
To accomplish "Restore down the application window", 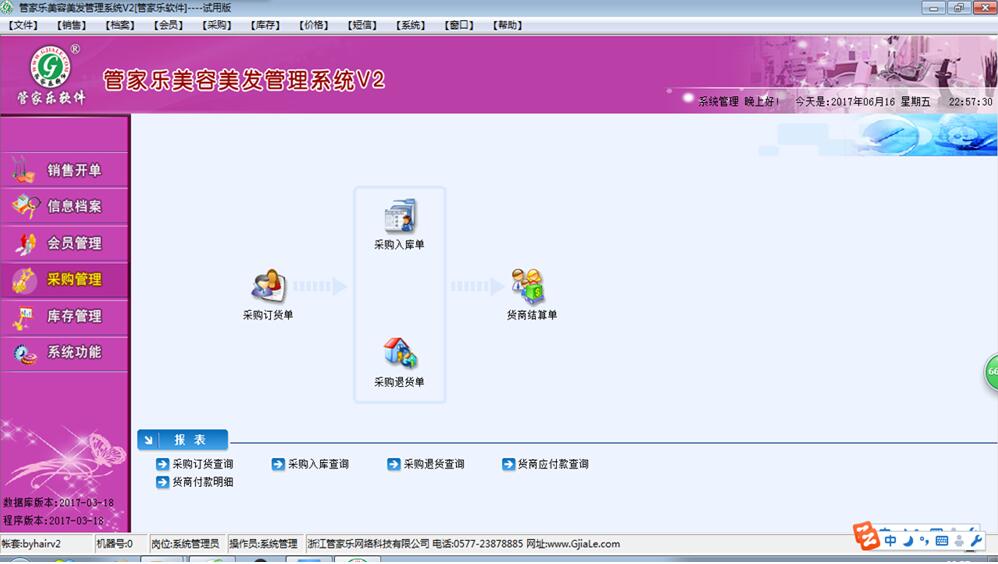I will pyautogui.click(x=959, y=8).
